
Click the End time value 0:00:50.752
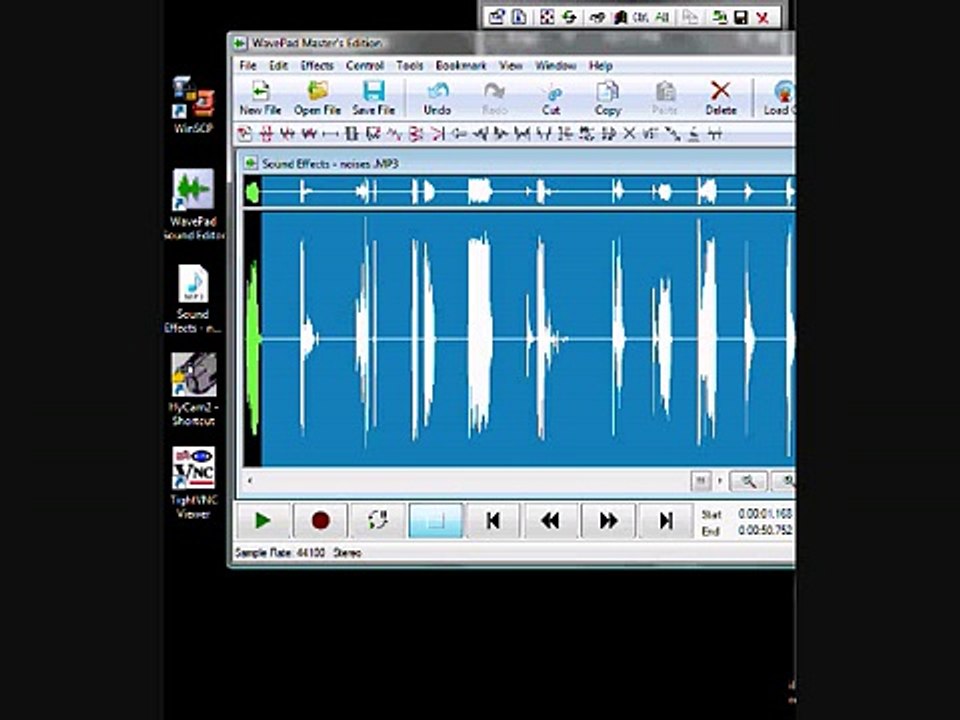pos(765,530)
